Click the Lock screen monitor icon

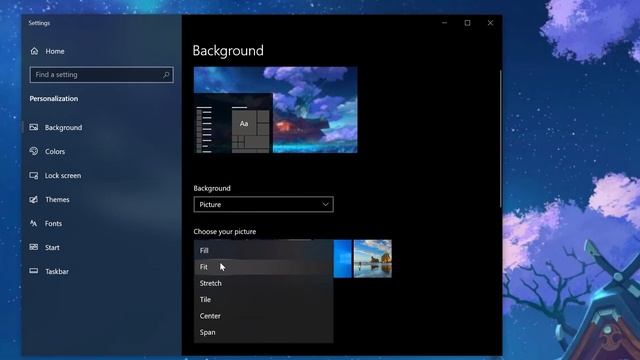(34, 176)
